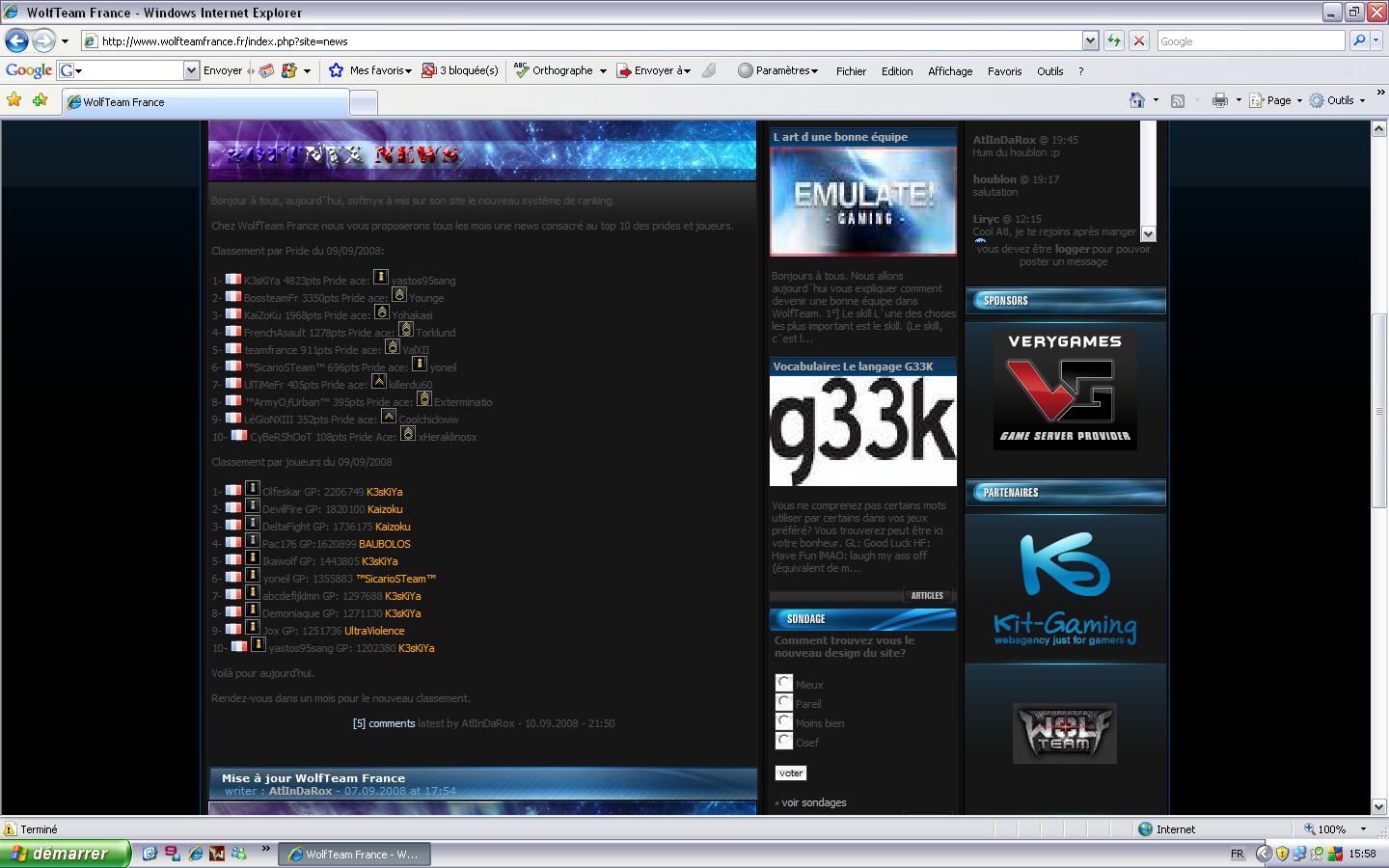The height and width of the screenshot is (868, 1389).
Task: Open the Envoyer à menu
Action: click(x=655, y=70)
